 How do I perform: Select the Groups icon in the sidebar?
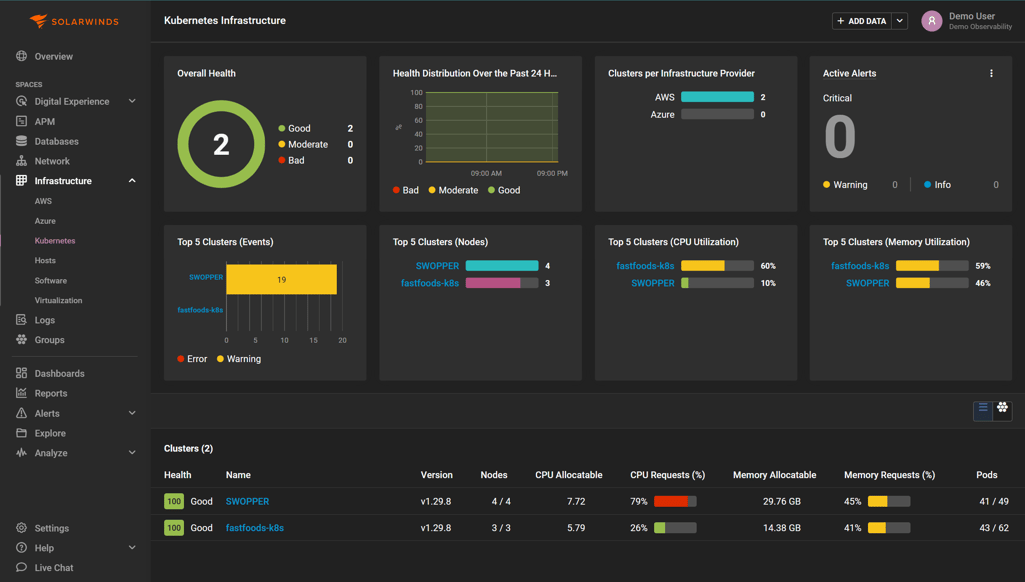tap(22, 340)
